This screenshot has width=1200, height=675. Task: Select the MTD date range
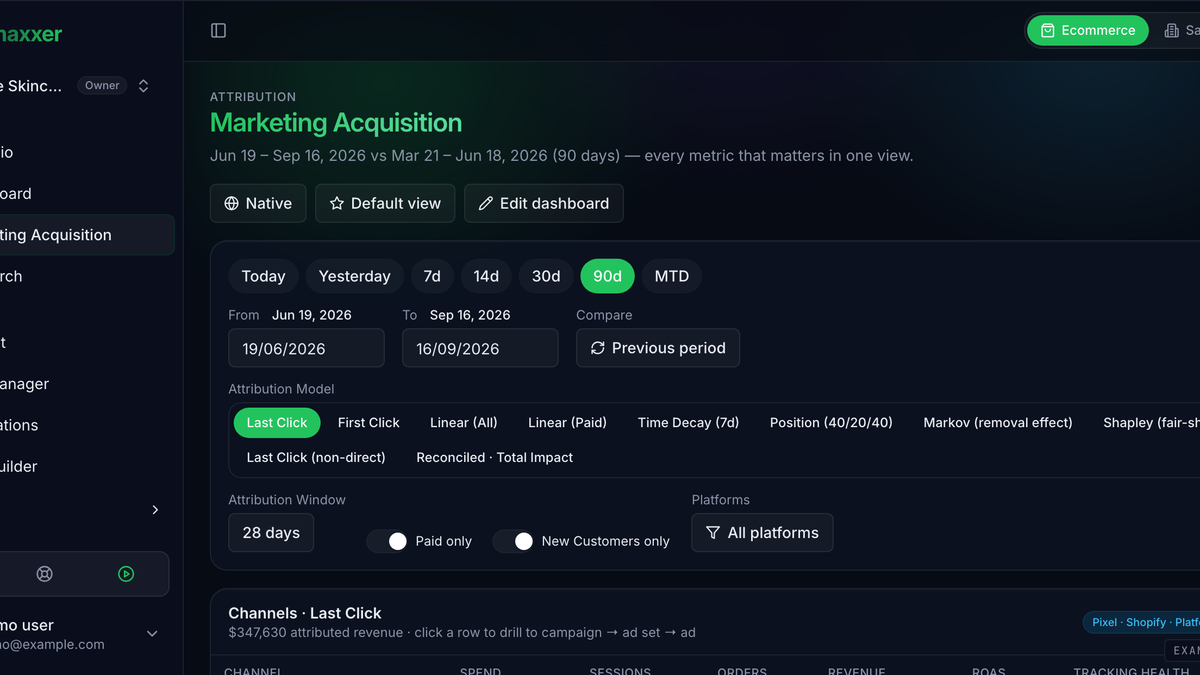coord(672,276)
